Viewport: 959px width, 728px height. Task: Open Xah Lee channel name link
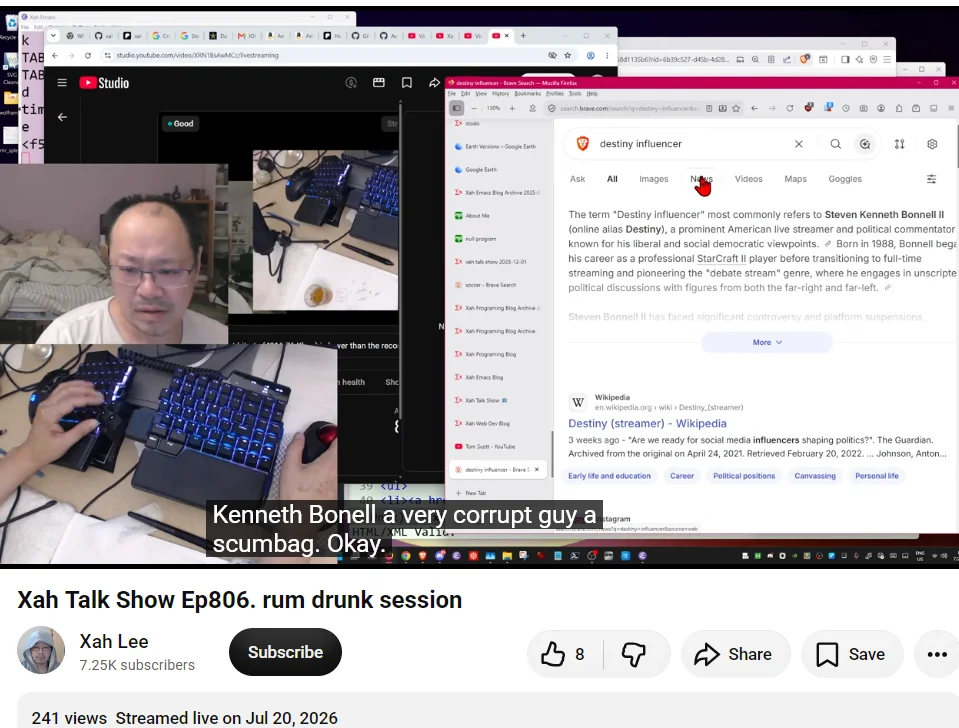[114, 641]
